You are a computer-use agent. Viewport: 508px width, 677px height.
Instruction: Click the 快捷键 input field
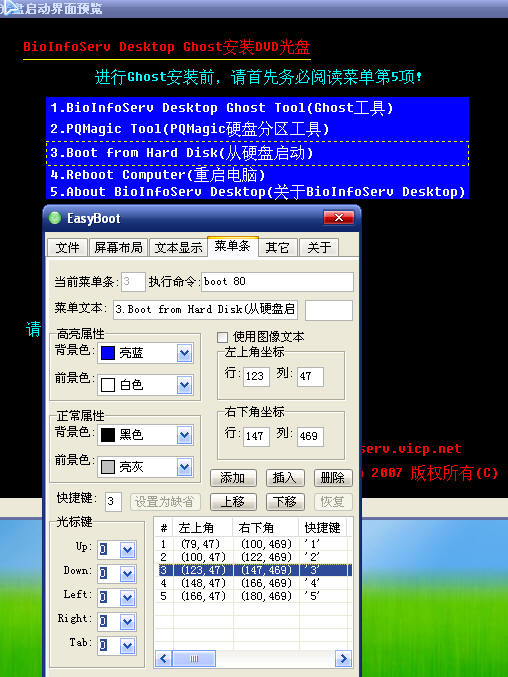tap(113, 502)
